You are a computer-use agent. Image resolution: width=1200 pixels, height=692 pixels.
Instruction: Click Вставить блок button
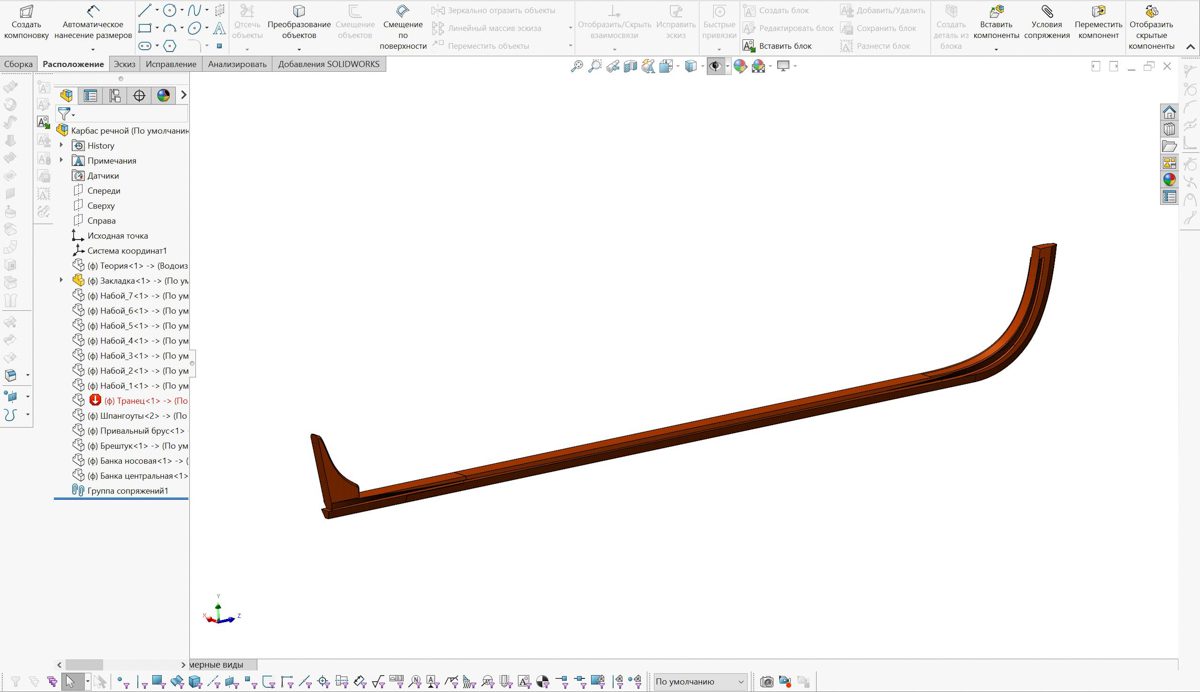(777, 46)
